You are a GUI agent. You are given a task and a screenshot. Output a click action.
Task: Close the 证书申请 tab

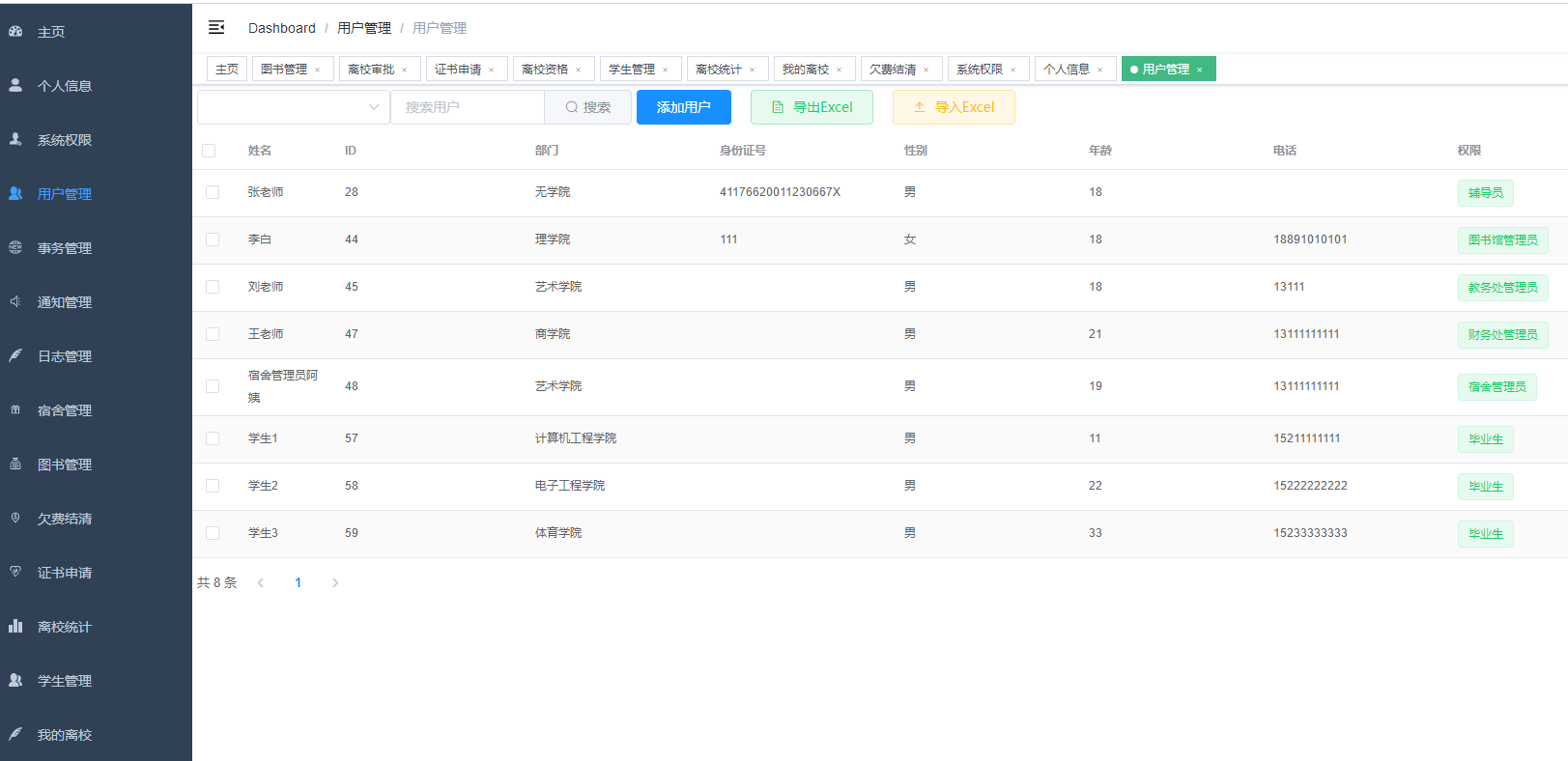pos(491,70)
